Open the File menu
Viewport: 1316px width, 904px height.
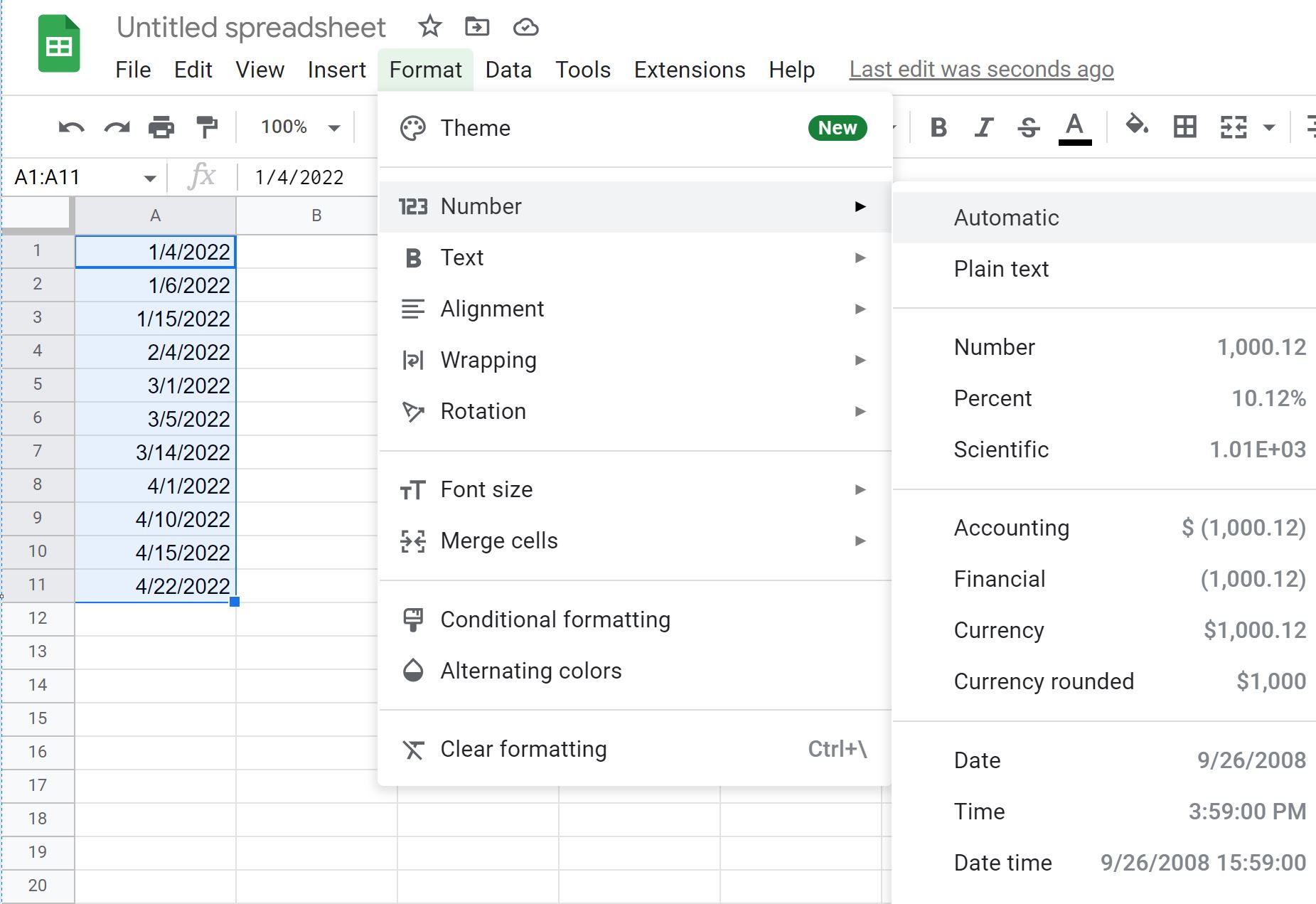coord(133,70)
